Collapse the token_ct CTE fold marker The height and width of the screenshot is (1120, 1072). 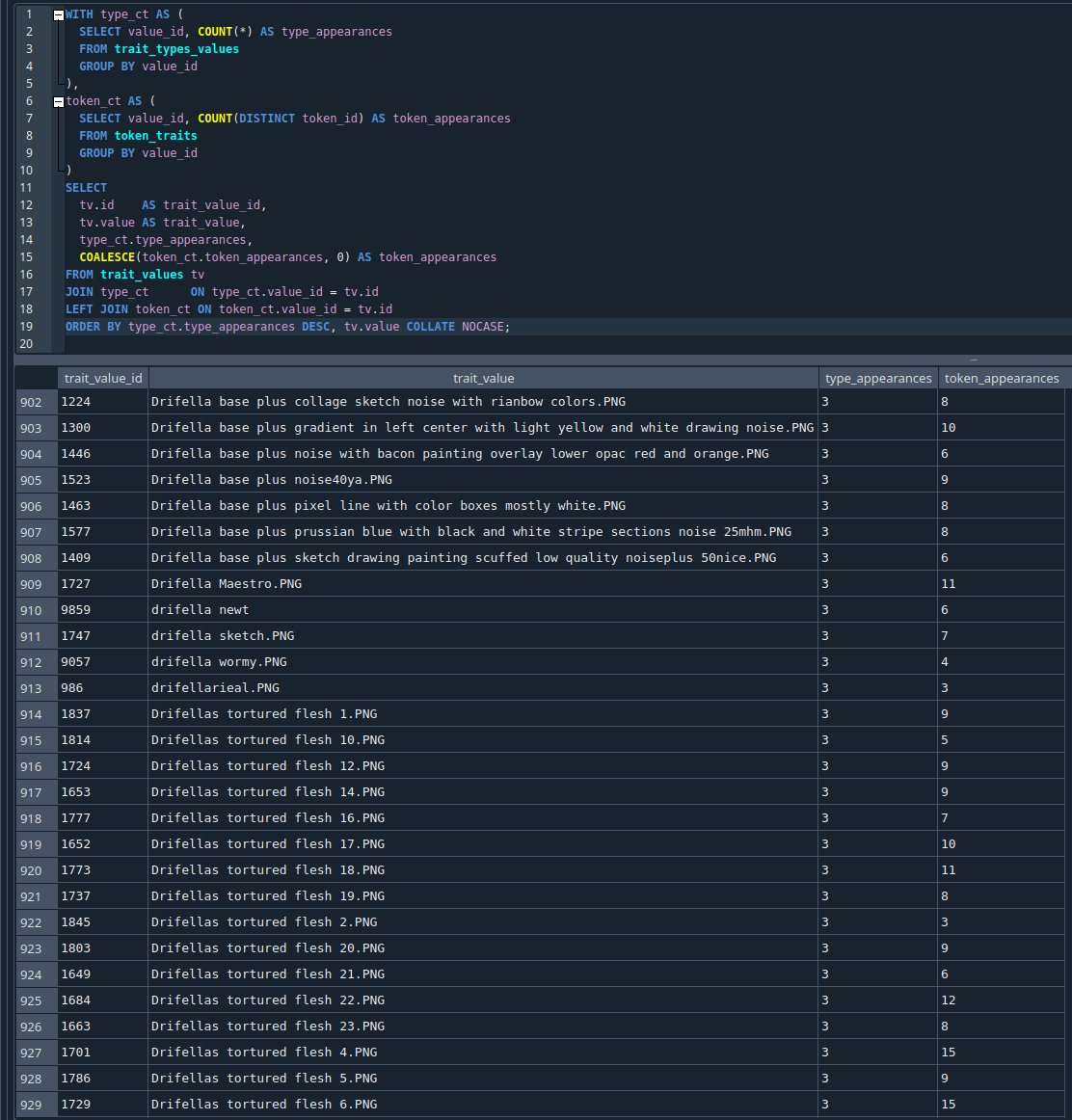[x=59, y=102]
